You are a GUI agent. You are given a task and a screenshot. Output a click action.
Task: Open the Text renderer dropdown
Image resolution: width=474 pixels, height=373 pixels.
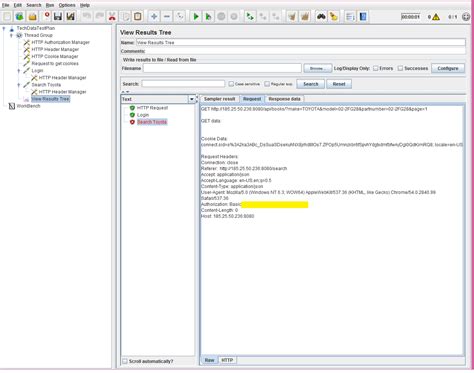tap(192, 99)
